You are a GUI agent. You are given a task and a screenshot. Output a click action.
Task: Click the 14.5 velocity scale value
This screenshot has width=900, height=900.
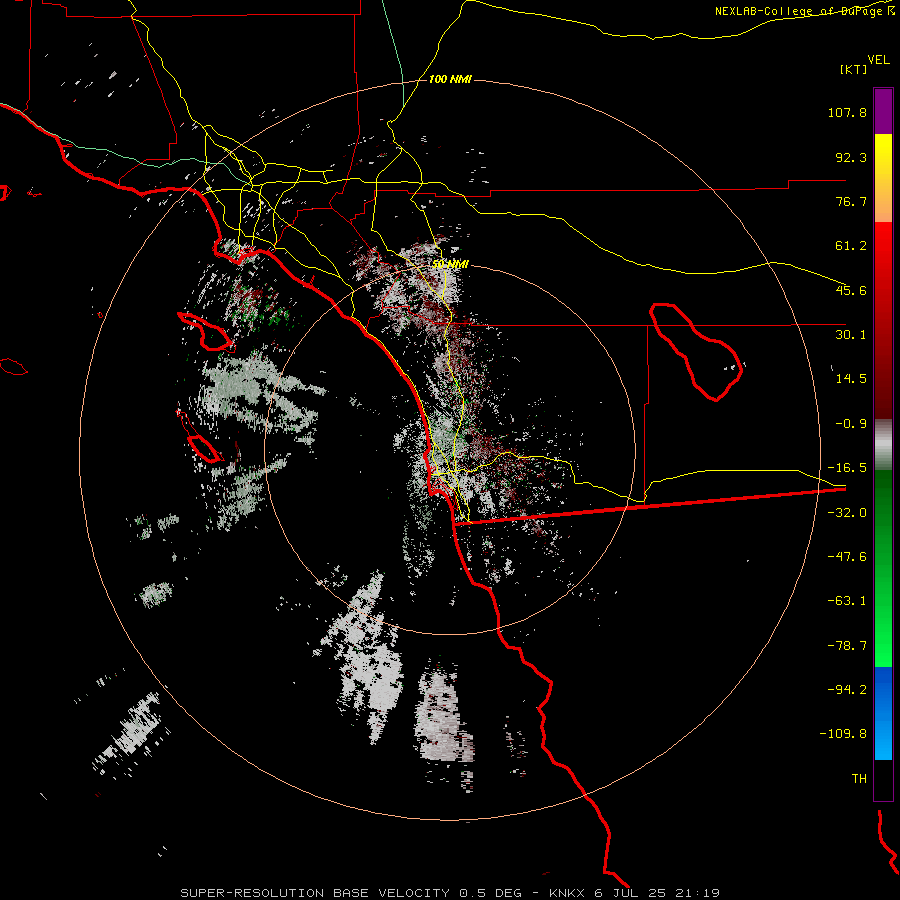851,379
